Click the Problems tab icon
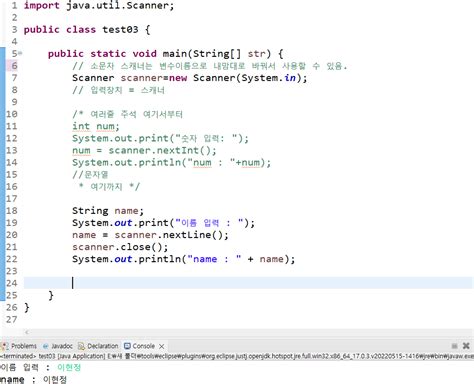Image resolution: width=474 pixels, height=384 pixels. click(4, 346)
